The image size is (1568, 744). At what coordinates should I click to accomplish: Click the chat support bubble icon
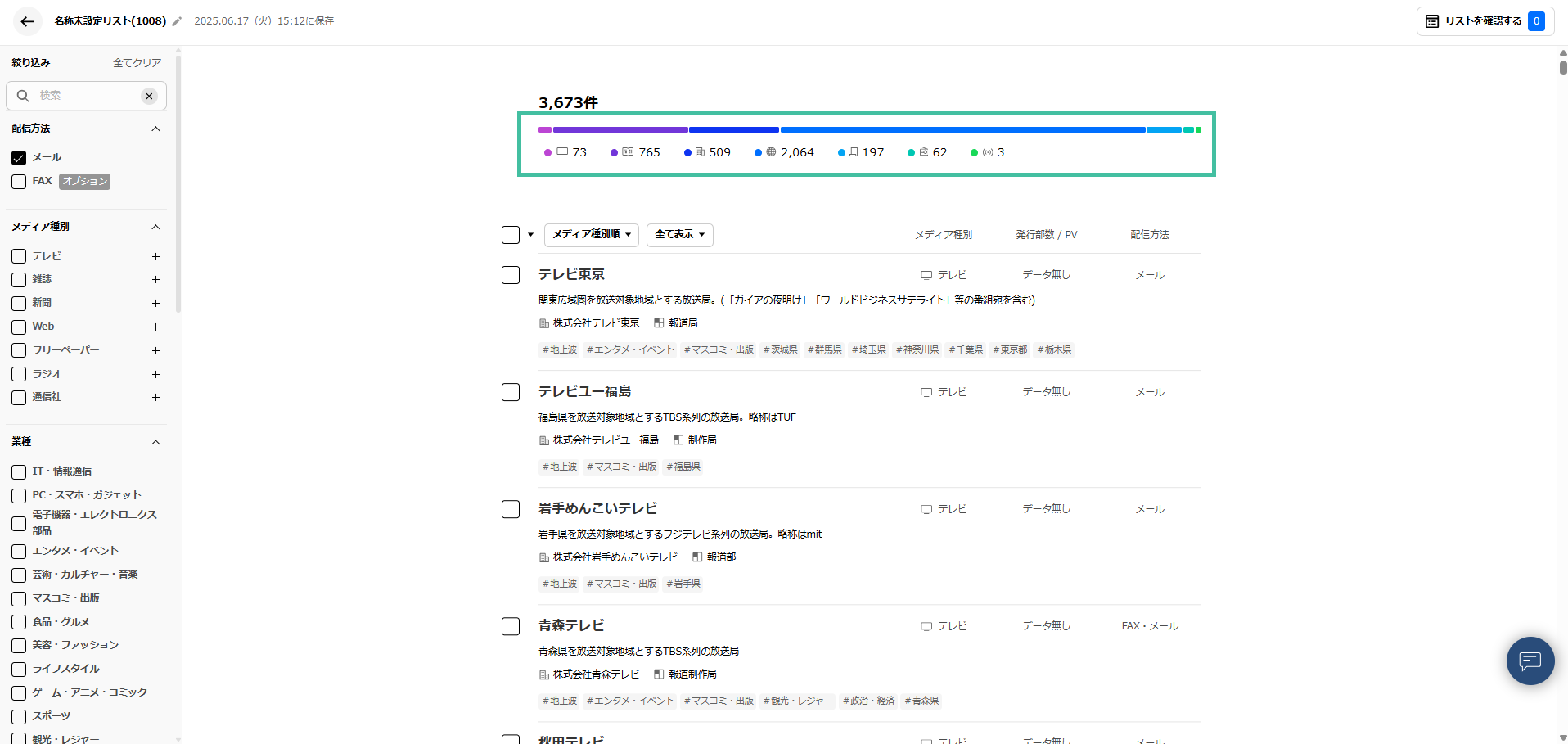click(x=1530, y=660)
